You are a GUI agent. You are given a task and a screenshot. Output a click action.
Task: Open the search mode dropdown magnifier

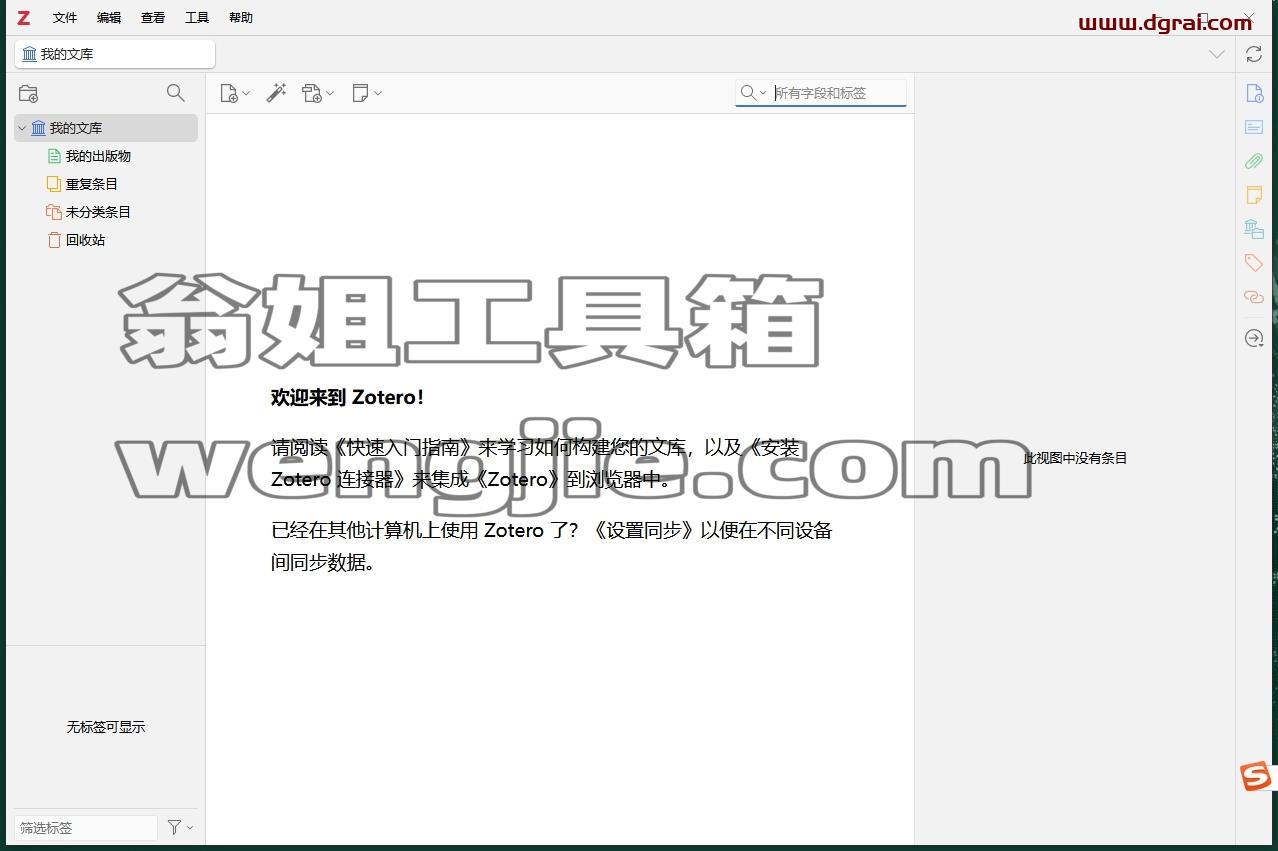pyautogui.click(x=753, y=93)
